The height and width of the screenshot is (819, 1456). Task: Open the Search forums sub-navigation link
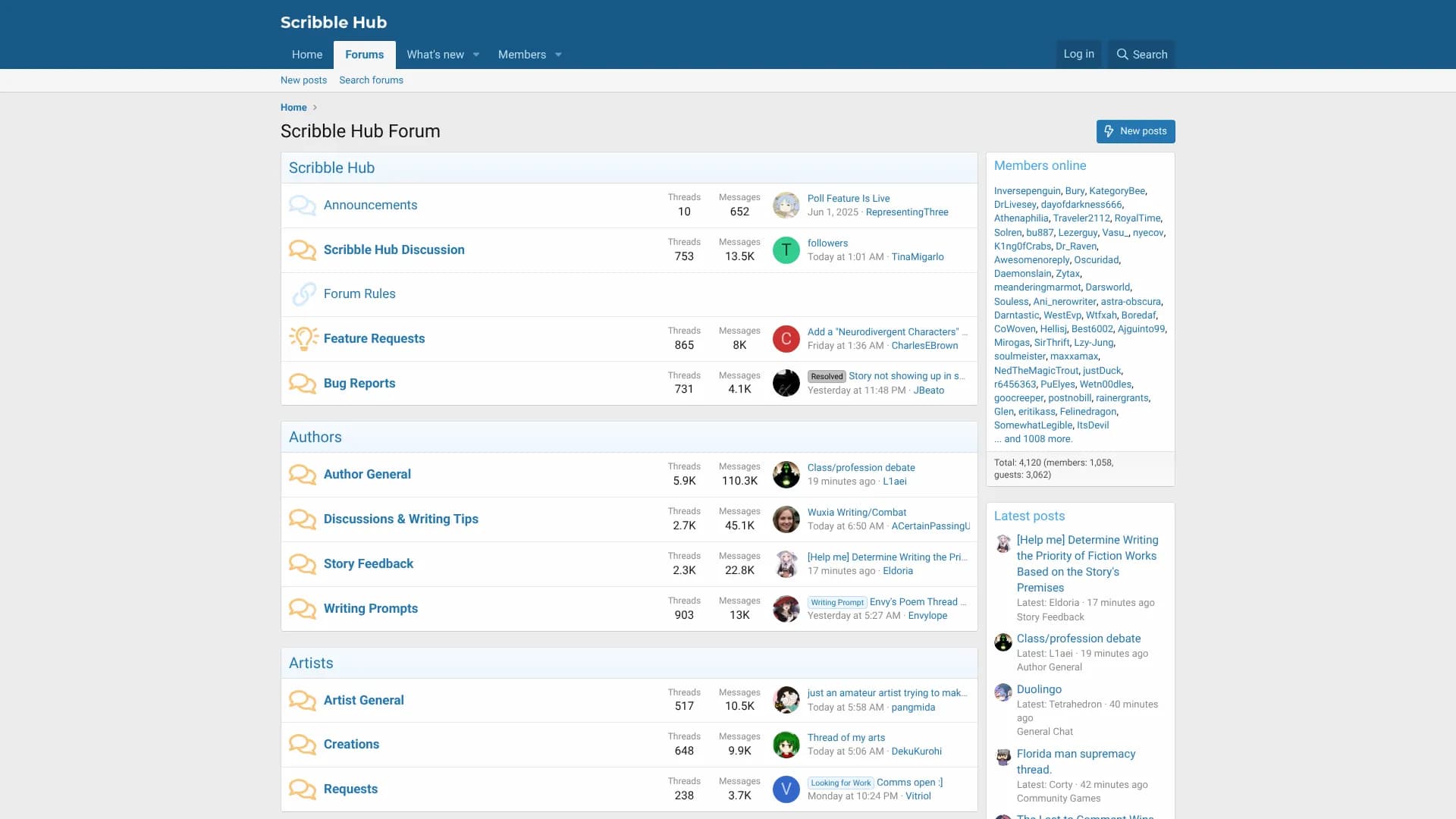pos(371,80)
